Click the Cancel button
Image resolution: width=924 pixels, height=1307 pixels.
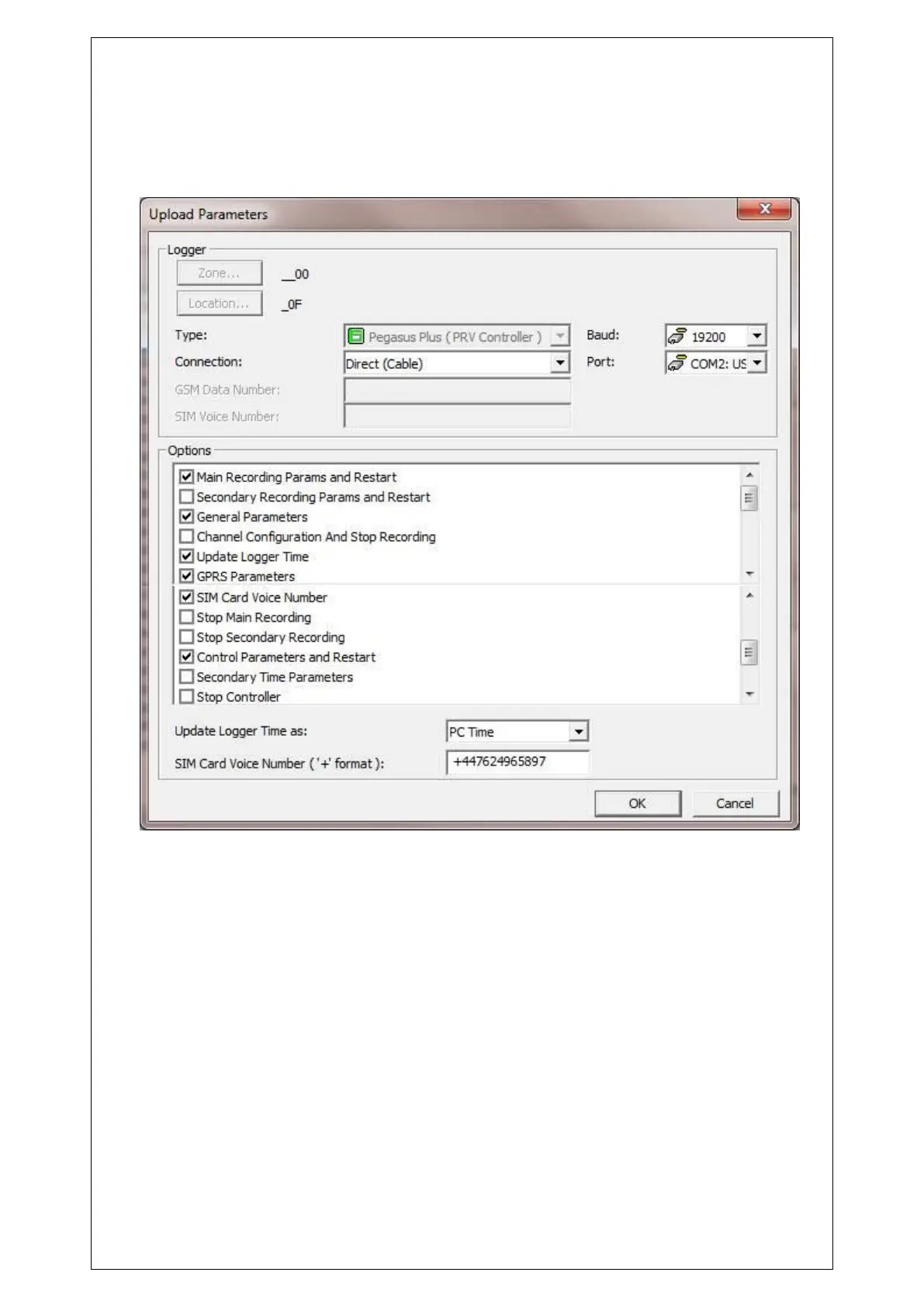pyautogui.click(x=735, y=803)
